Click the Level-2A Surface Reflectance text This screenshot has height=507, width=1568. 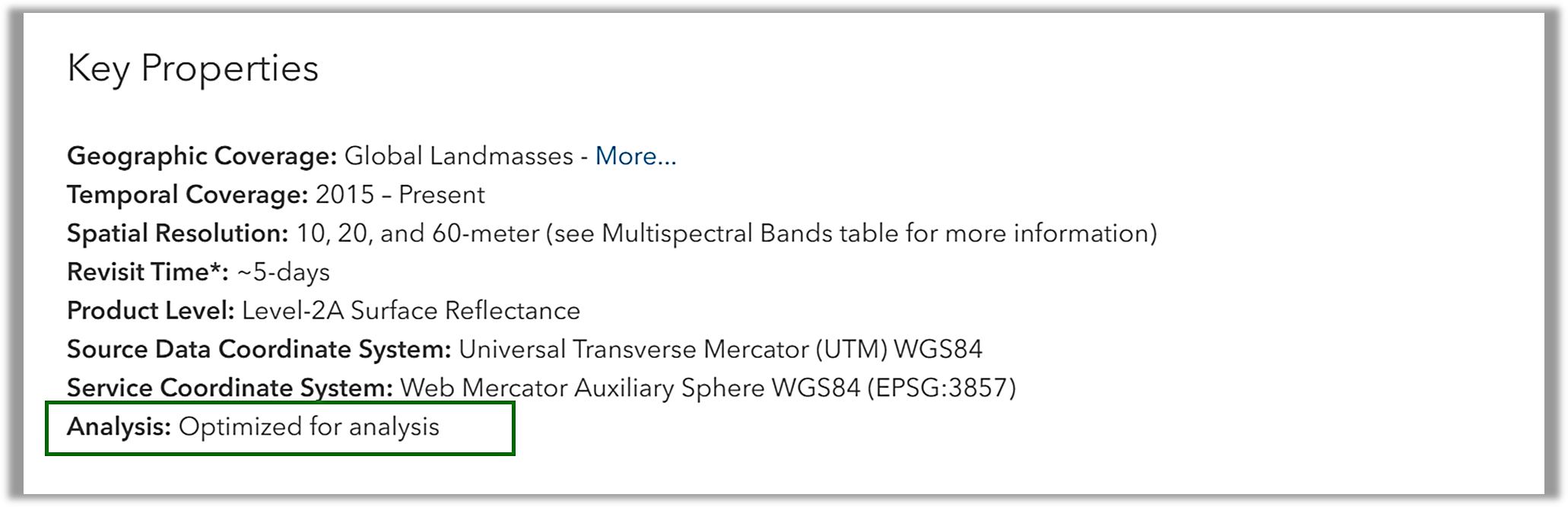pyautogui.click(x=411, y=311)
